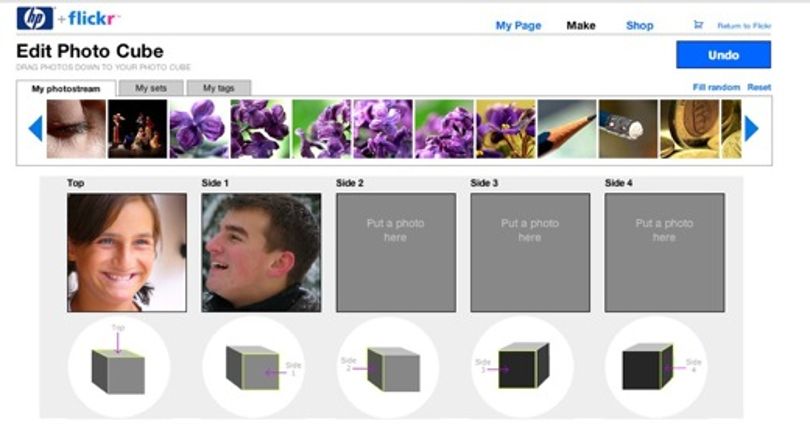This screenshot has height=429, width=810.
Task: Open the My photostream tab
Action: coord(66,88)
